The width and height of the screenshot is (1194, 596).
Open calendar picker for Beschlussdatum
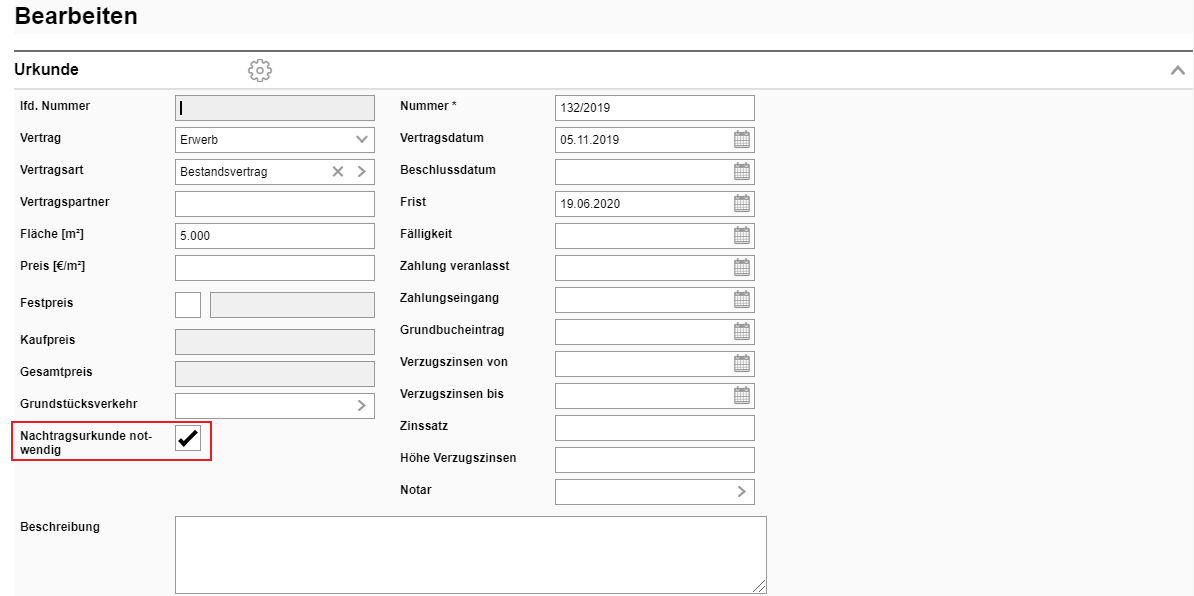coord(742,172)
